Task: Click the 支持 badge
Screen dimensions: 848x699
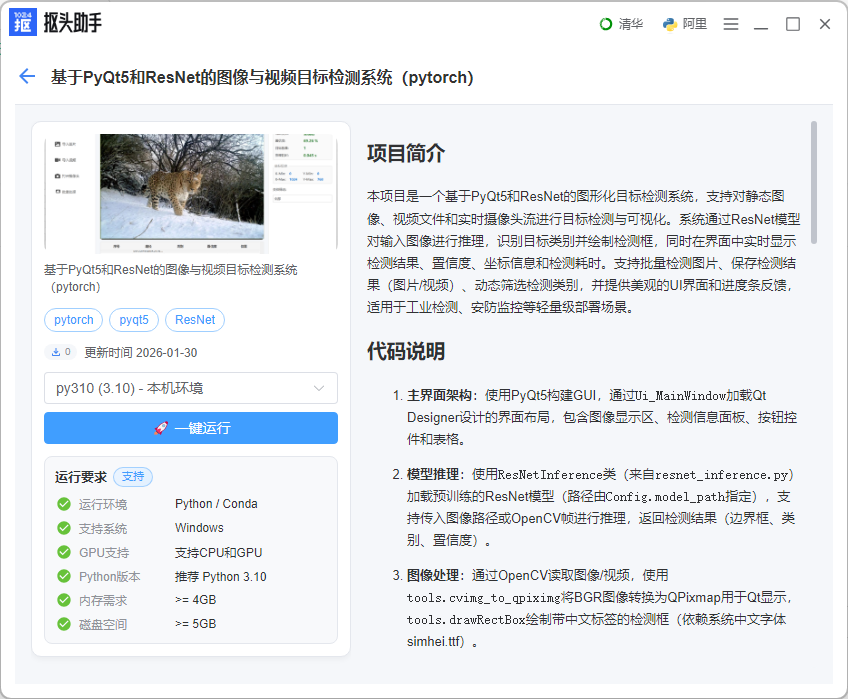Action: [x=133, y=477]
